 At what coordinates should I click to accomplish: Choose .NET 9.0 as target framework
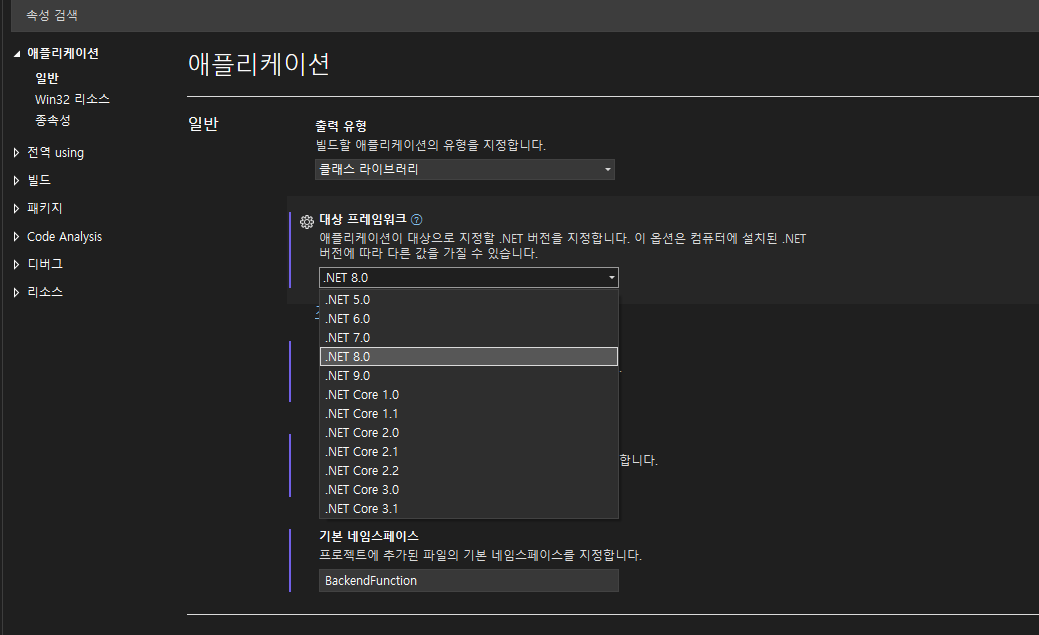(468, 376)
